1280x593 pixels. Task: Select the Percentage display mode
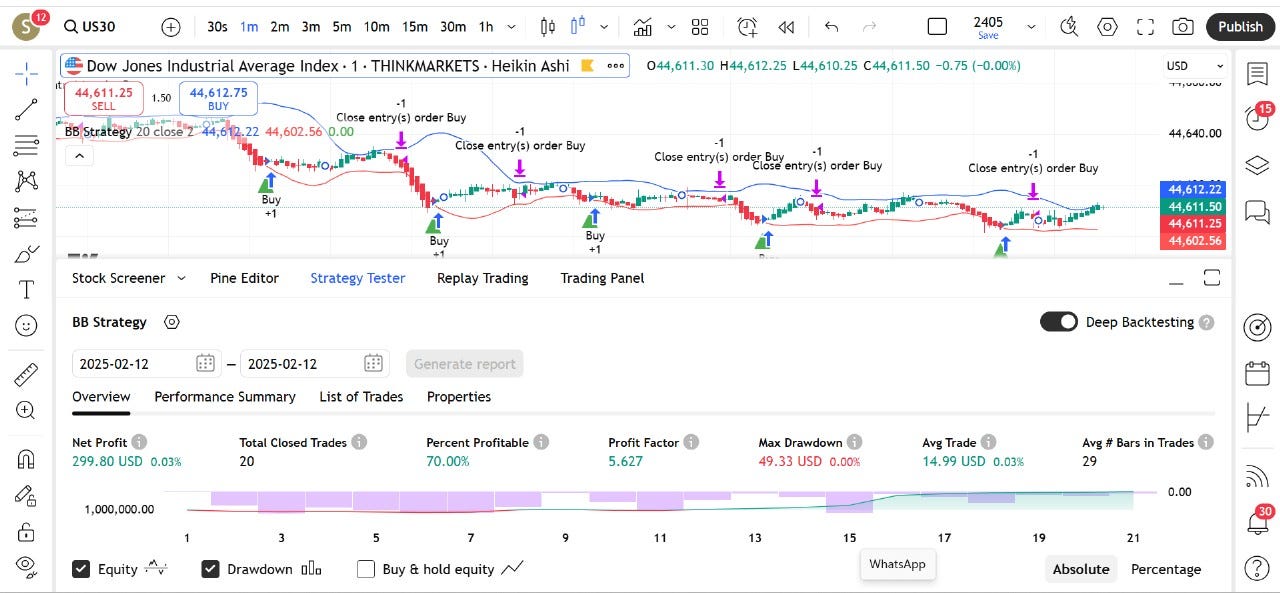pos(1166,569)
